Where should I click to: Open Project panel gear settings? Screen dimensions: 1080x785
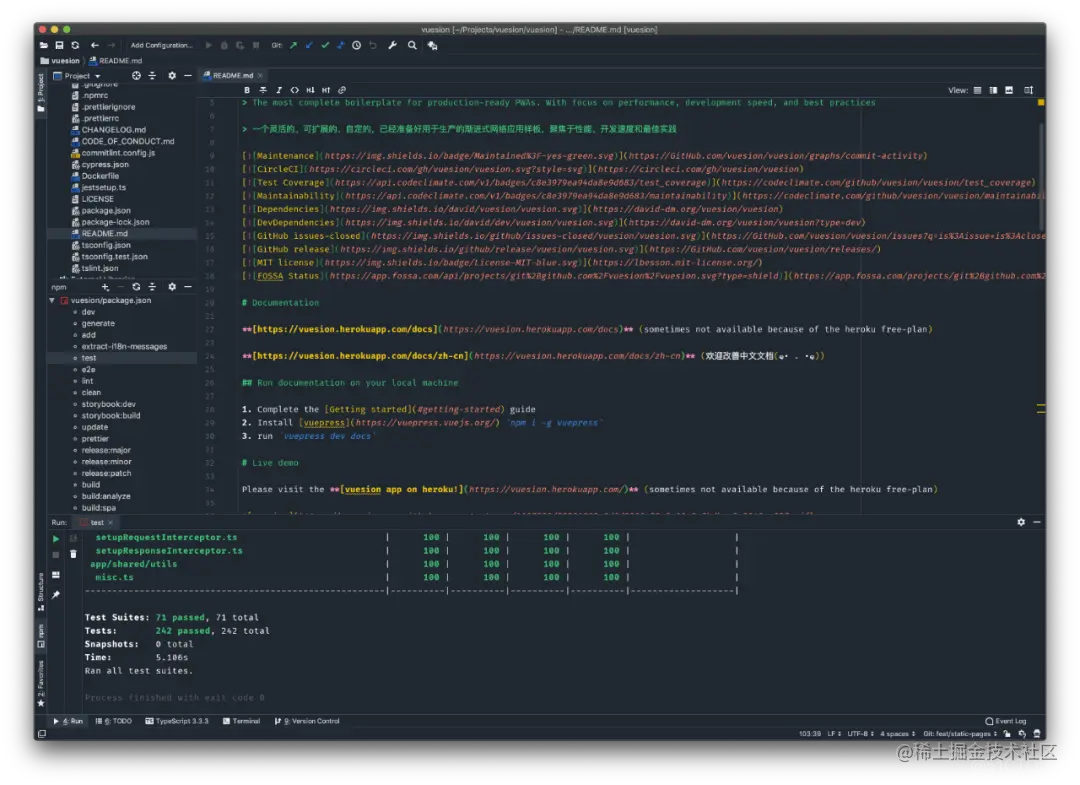tap(172, 76)
